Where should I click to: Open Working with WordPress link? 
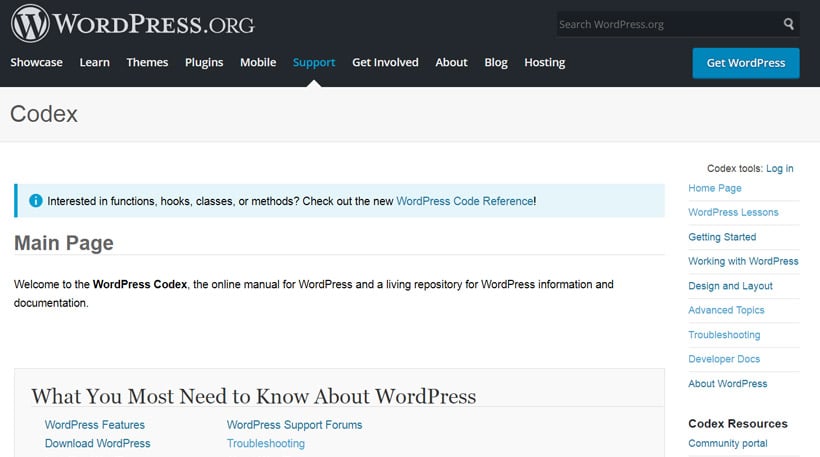743,261
